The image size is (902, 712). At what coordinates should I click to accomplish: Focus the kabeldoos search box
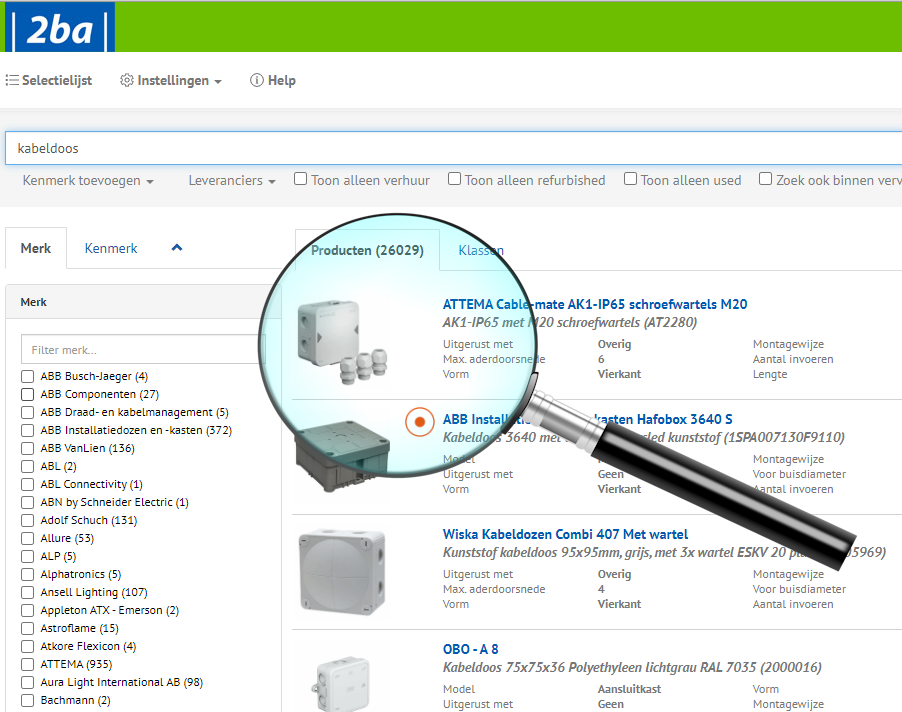(450, 148)
